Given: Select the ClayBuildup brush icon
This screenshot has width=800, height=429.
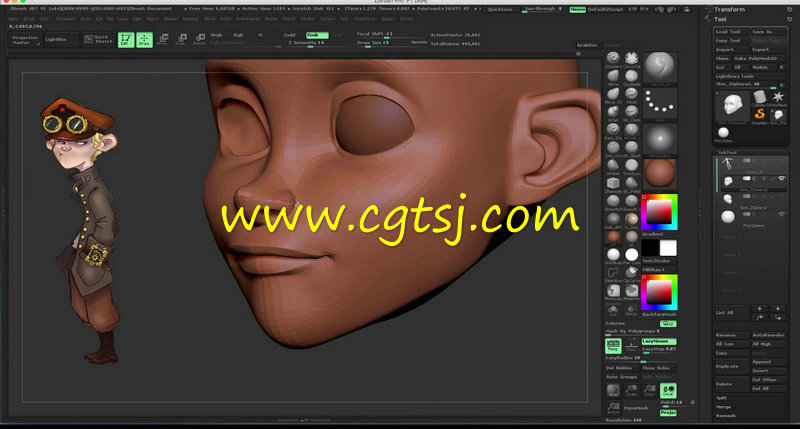Looking at the screenshot, I should tap(632, 76).
